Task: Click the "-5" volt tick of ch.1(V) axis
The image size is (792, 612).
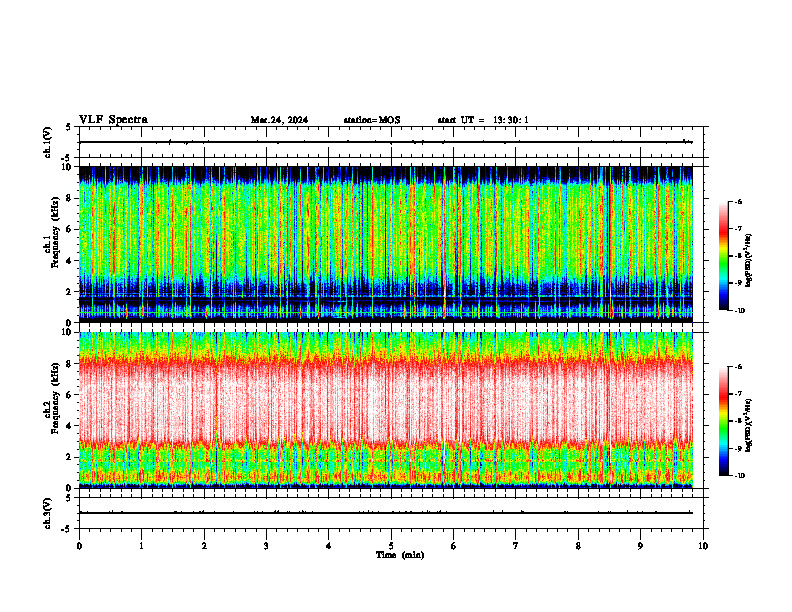Action: 68,158
